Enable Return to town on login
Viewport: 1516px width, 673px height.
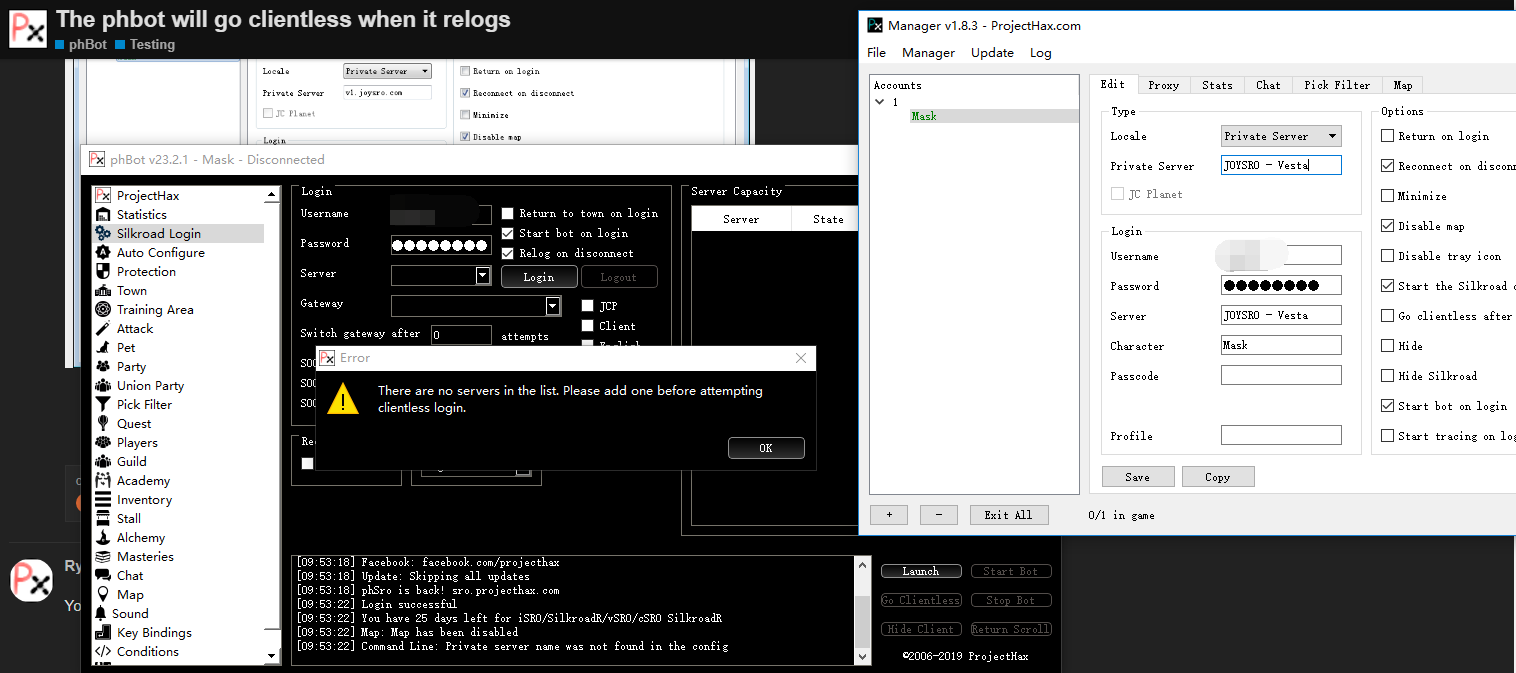click(x=508, y=214)
